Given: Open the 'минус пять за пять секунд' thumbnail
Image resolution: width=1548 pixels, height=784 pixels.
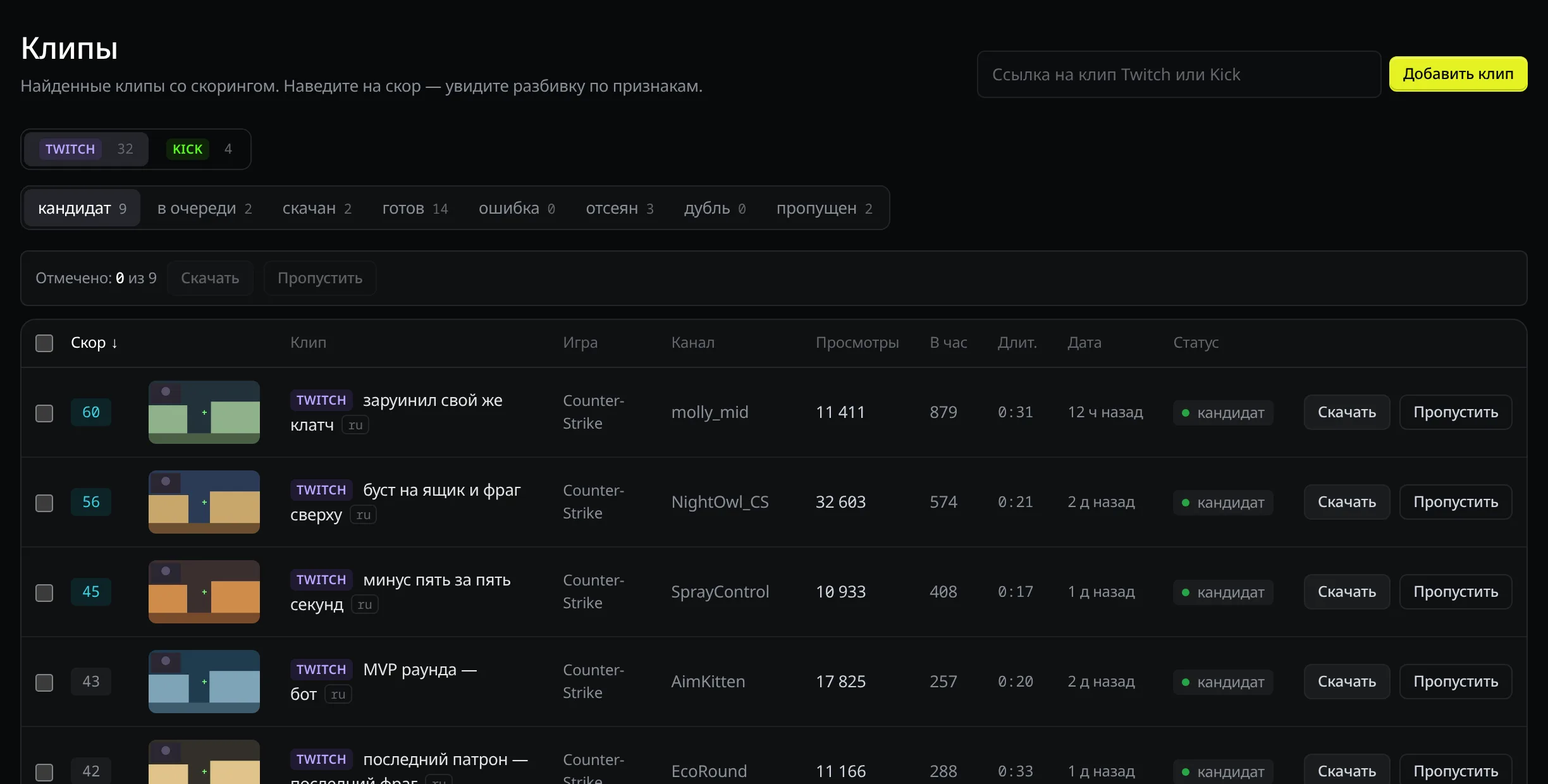Looking at the screenshot, I should [x=204, y=592].
